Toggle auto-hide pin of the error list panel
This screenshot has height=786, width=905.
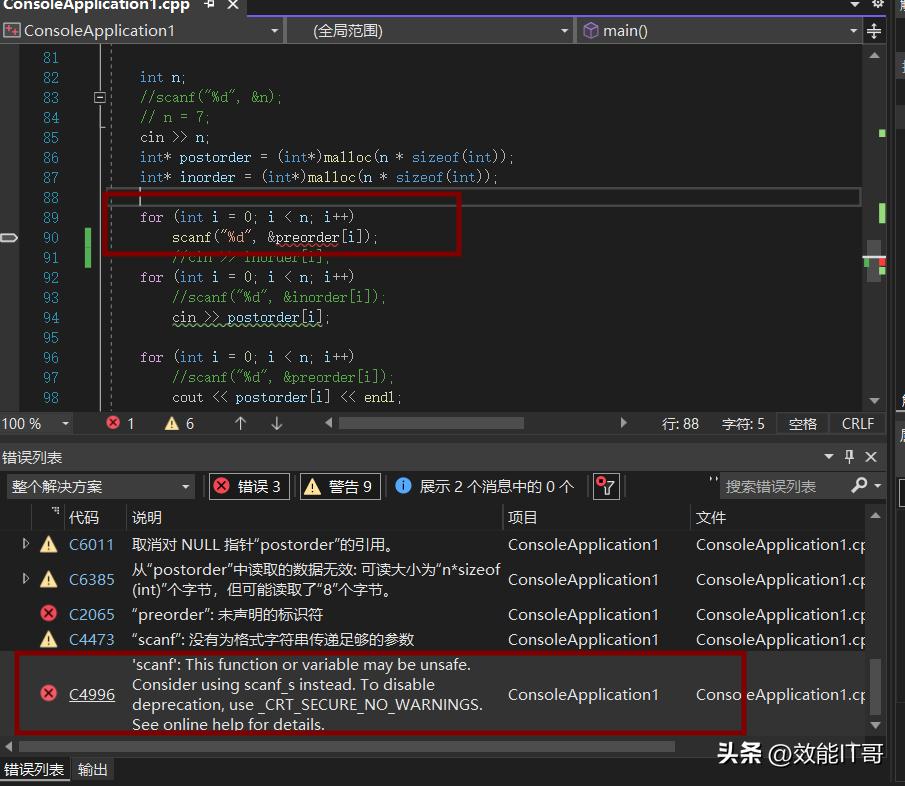coord(849,456)
